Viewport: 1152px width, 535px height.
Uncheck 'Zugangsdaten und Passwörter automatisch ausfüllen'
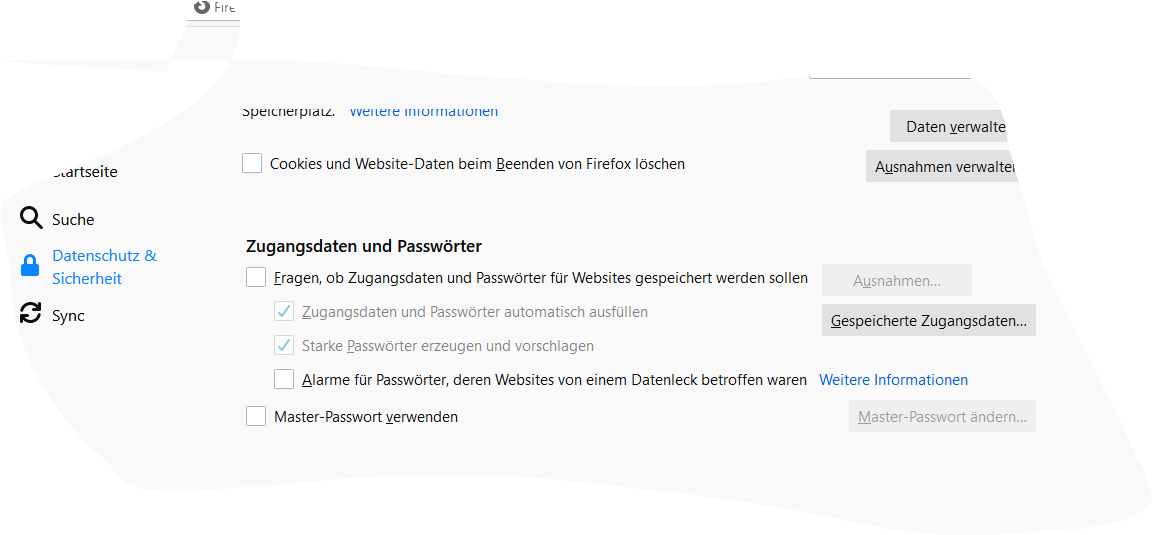coord(284,312)
